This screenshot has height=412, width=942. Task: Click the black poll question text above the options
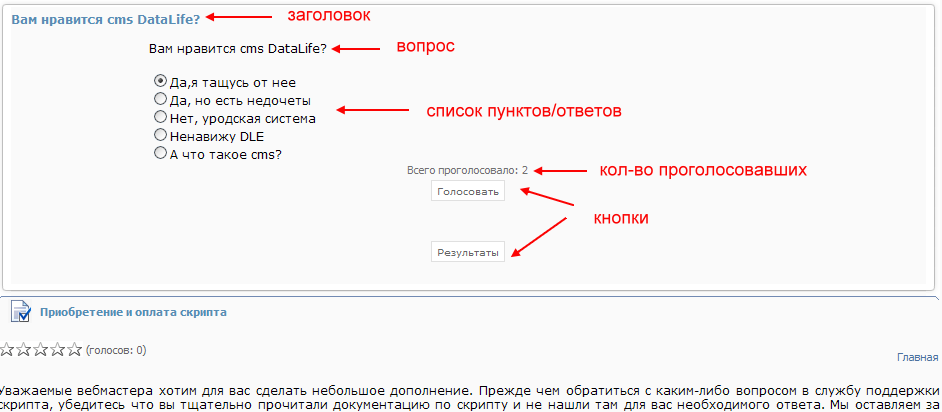pos(238,49)
